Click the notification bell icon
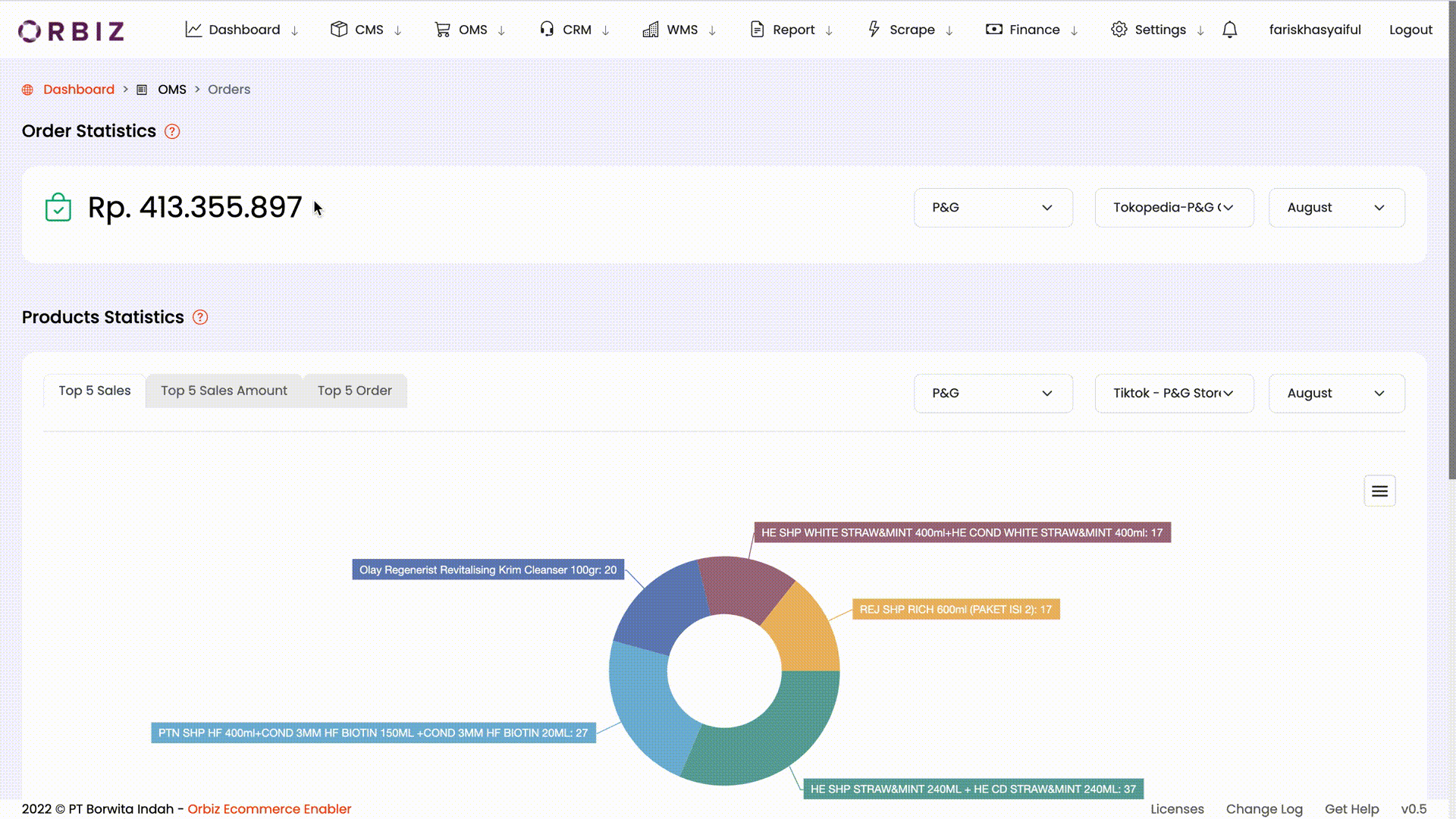1456x819 pixels. pyautogui.click(x=1229, y=30)
